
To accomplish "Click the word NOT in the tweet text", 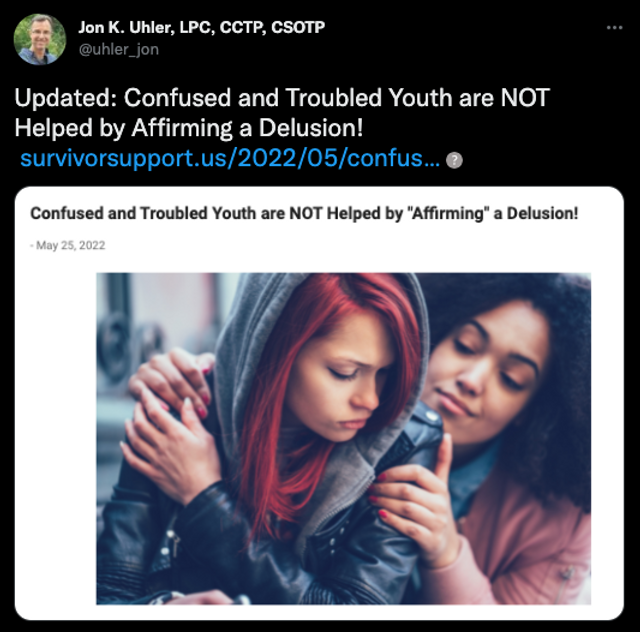I will click(525, 98).
